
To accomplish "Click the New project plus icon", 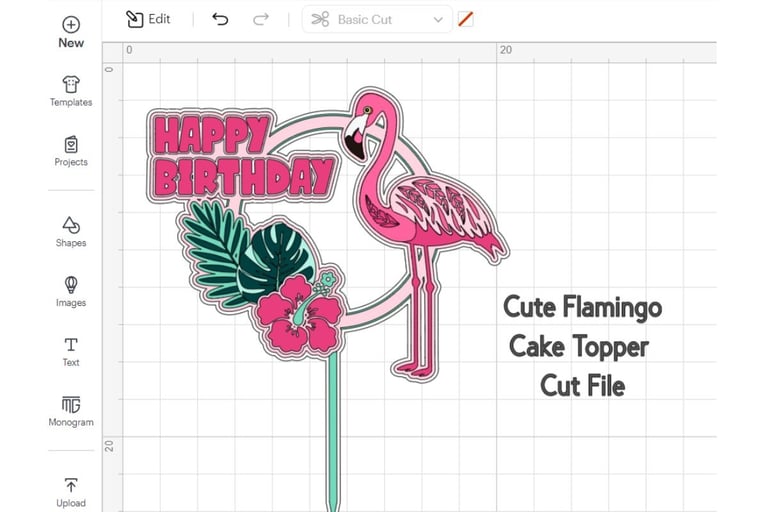I will [71, 24].
